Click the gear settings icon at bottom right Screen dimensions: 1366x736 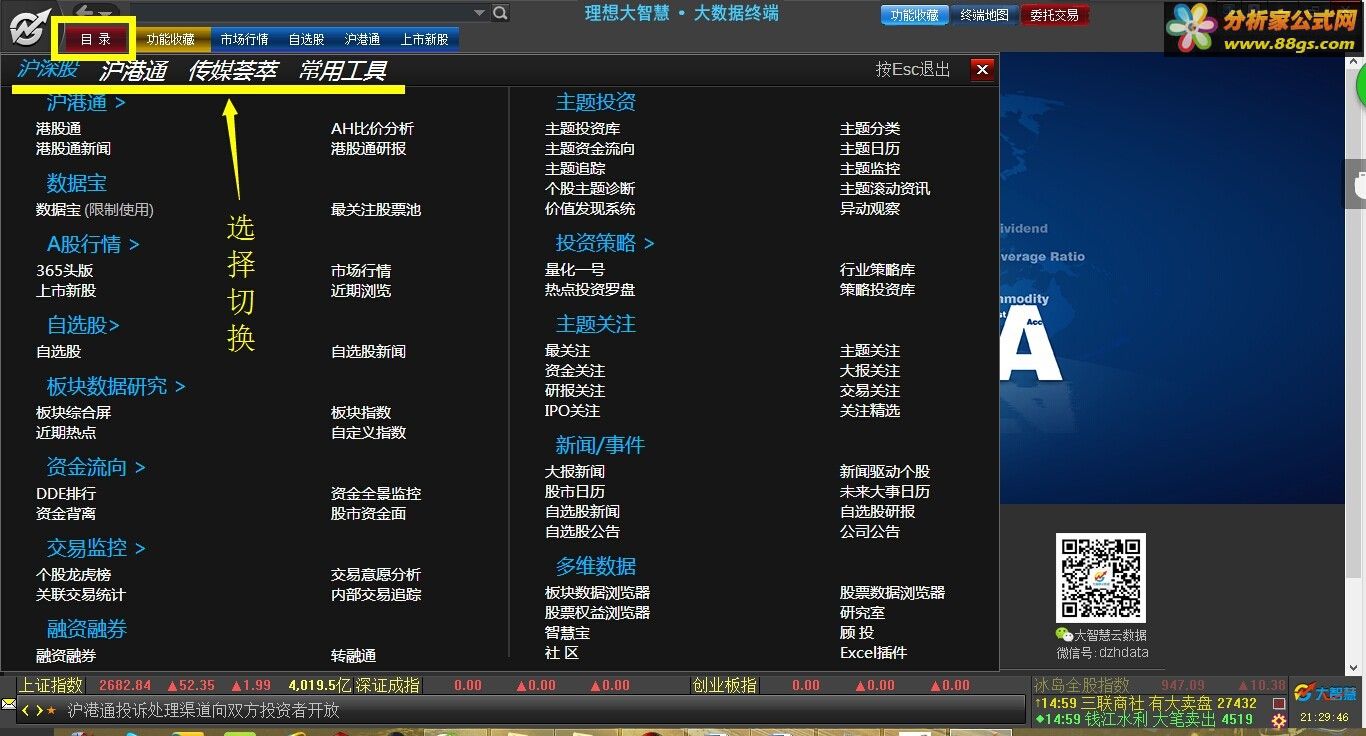1278,720
